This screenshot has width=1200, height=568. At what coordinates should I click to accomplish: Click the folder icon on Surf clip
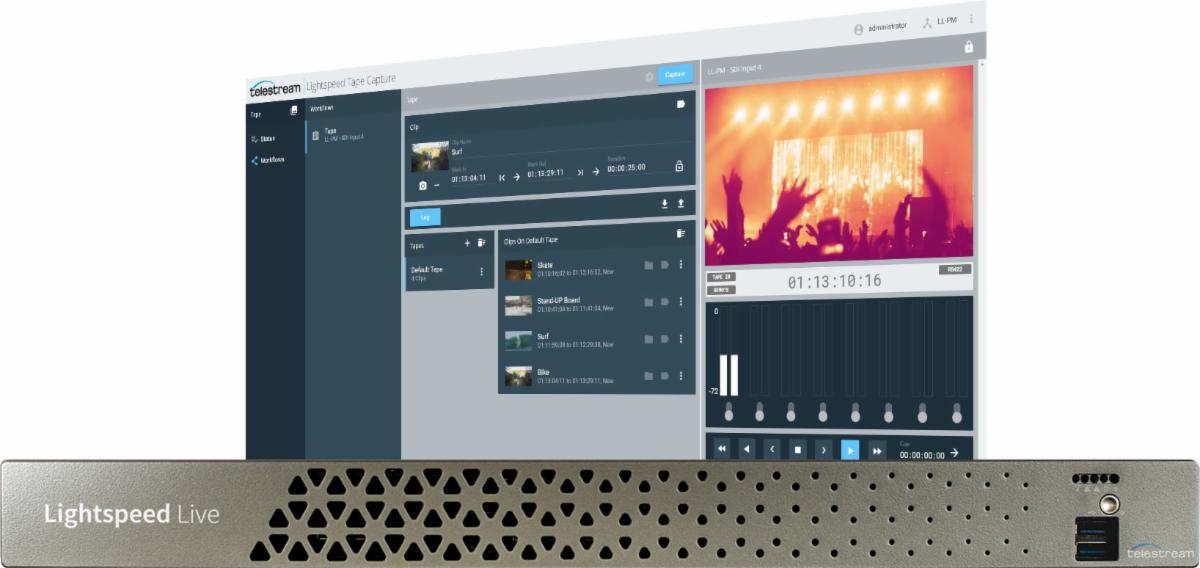pos(648,339)
